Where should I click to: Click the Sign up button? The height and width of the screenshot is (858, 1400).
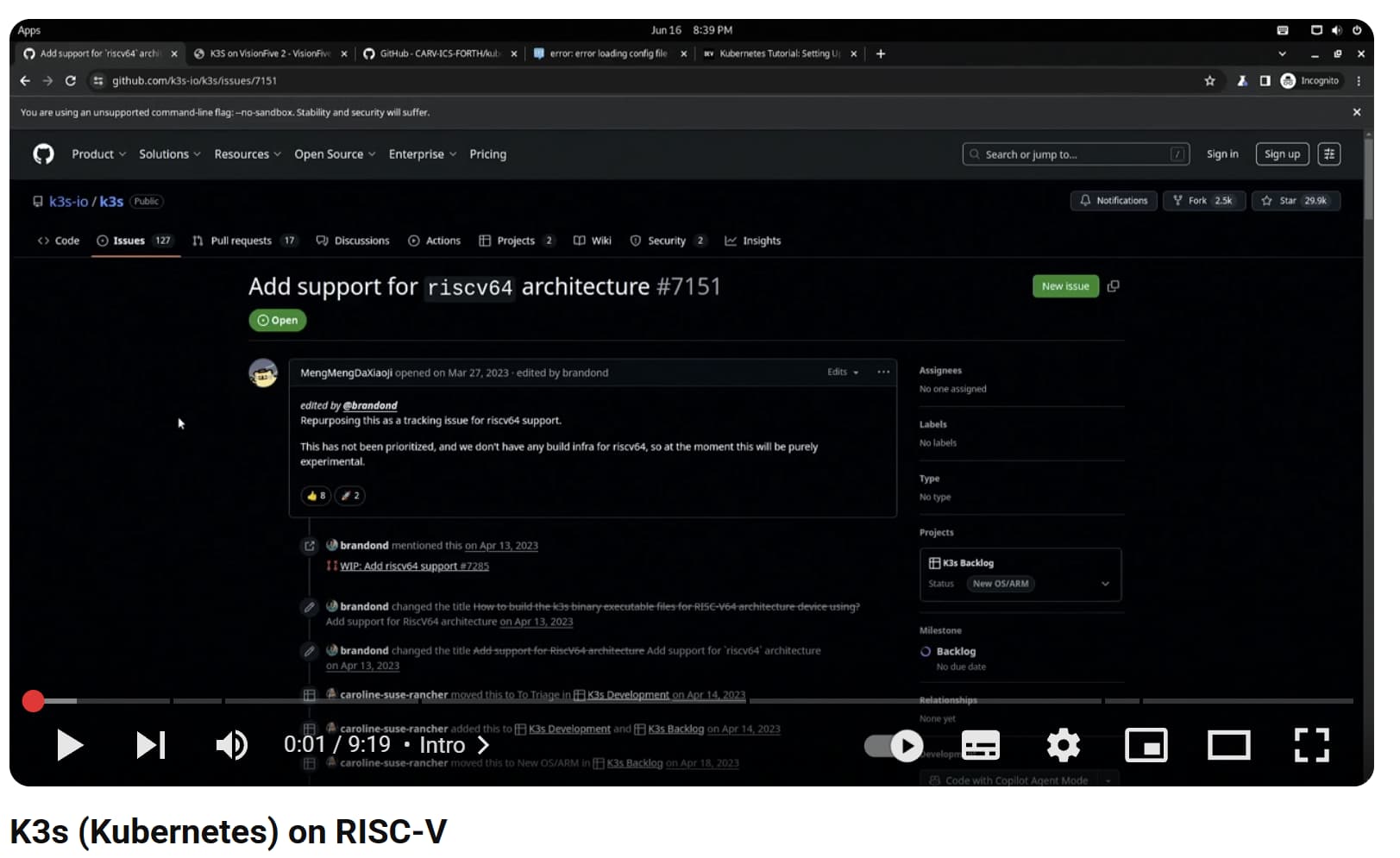pos(1282,154)
